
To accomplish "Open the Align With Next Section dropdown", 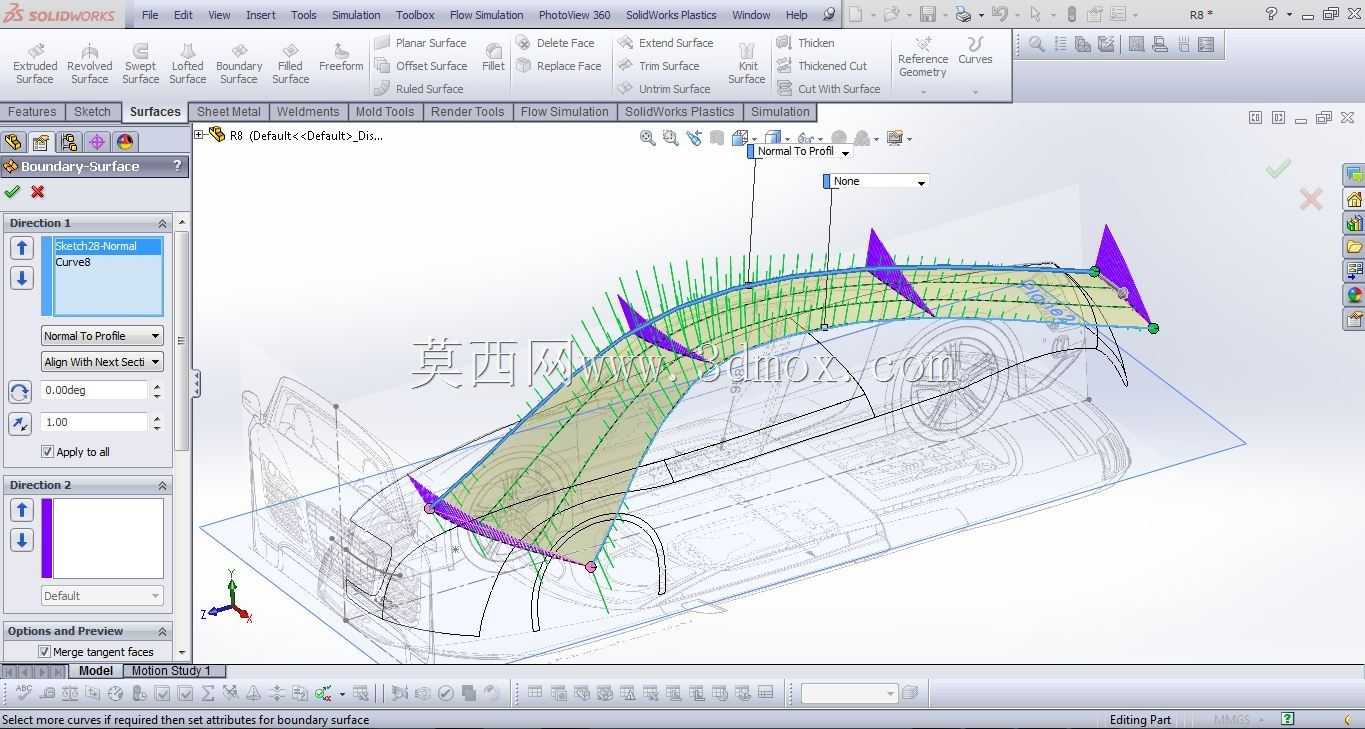I will click(102, 362).
